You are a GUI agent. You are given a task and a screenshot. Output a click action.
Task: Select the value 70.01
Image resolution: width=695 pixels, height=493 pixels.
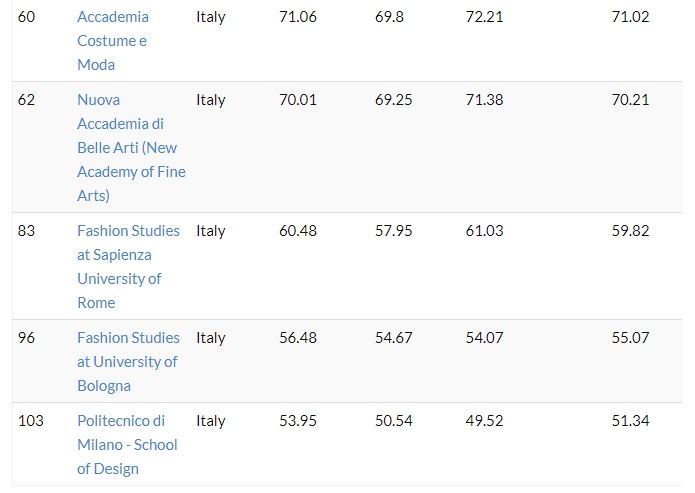coord(298,100)
